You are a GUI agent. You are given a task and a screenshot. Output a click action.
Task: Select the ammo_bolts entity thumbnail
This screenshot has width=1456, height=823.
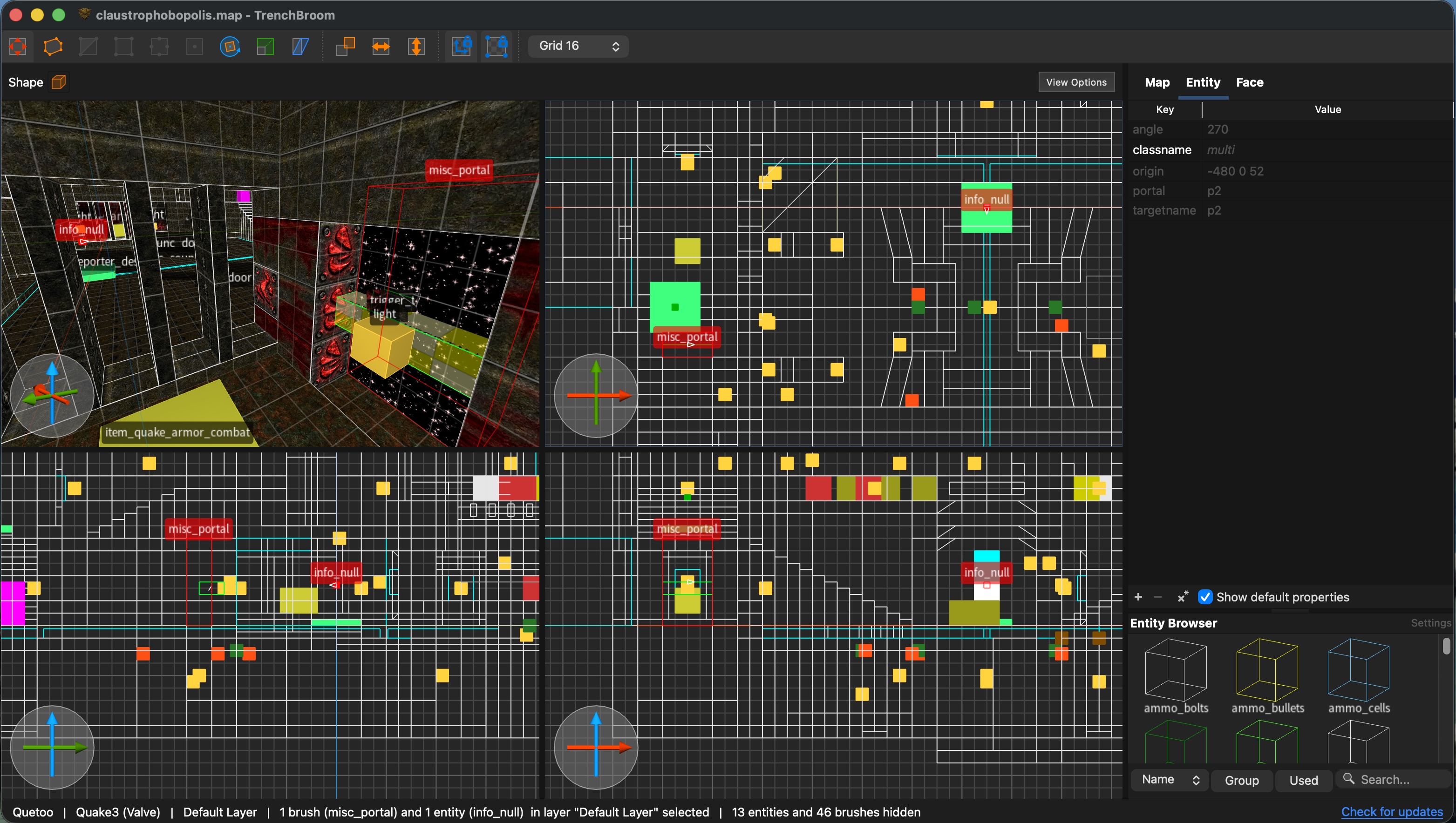point(1176,676)
